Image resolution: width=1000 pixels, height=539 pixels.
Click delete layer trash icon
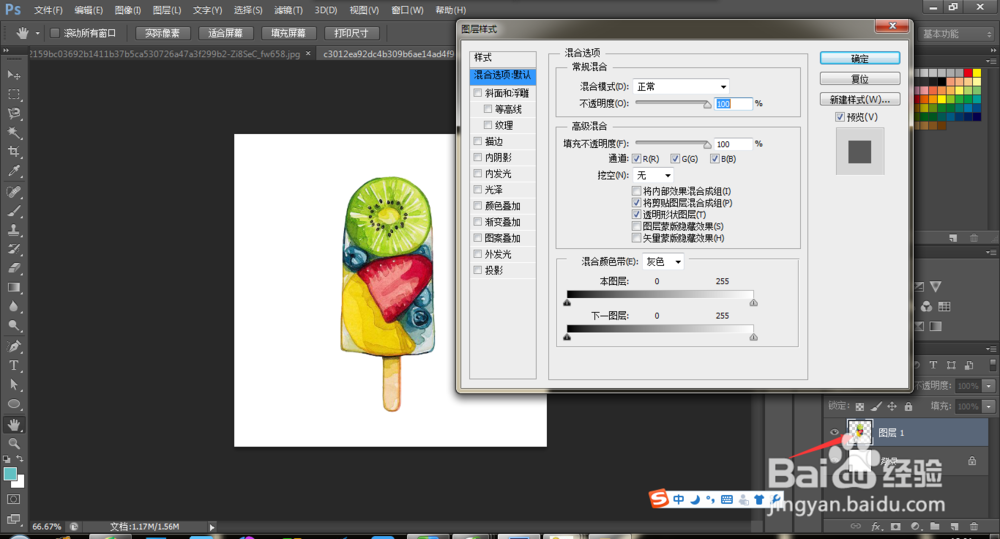pos(974,526)
